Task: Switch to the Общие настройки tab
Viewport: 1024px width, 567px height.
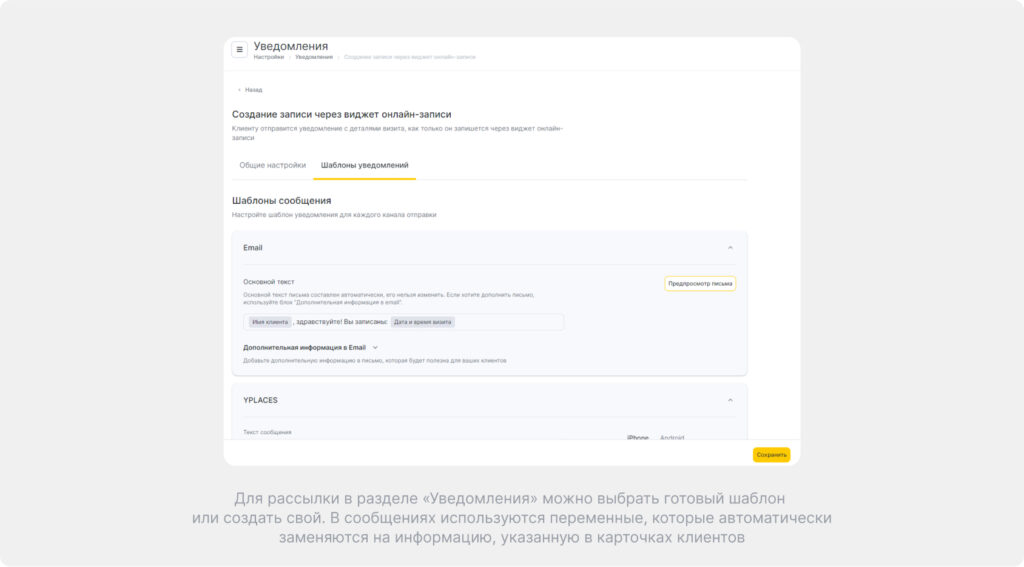Action: click(x=272, y=165)
